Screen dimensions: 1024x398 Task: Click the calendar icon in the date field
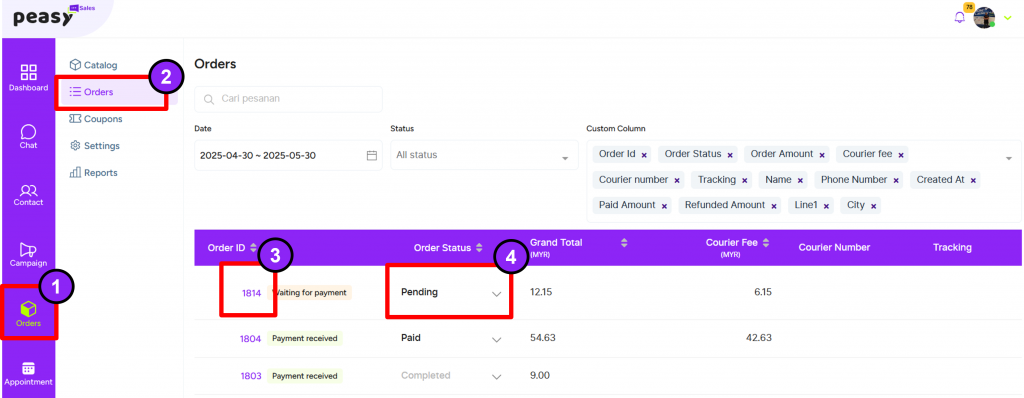point(372,156)
